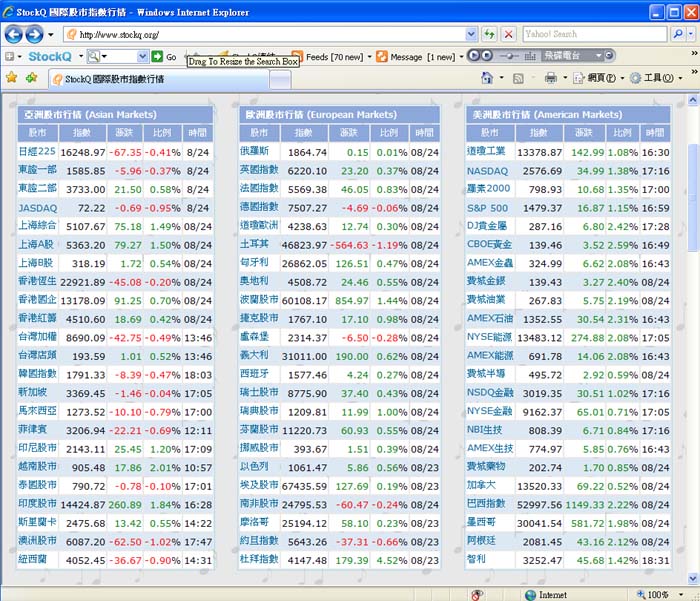Open the 日經225 index link
Image resolution: width=700 pixels, height=601 pixels.
click(37, 152)
